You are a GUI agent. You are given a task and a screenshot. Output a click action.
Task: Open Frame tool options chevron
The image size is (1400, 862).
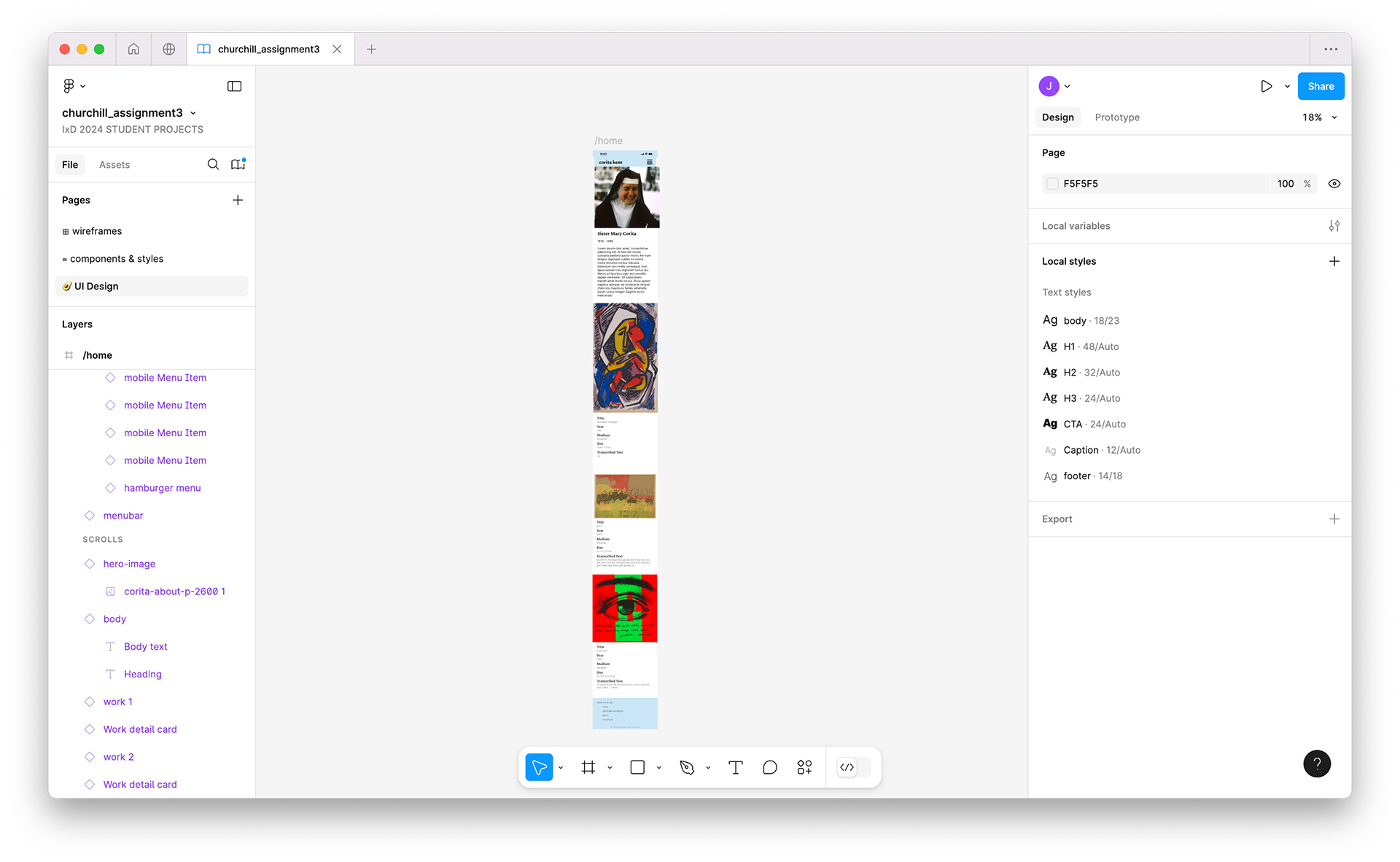point(610,767)
